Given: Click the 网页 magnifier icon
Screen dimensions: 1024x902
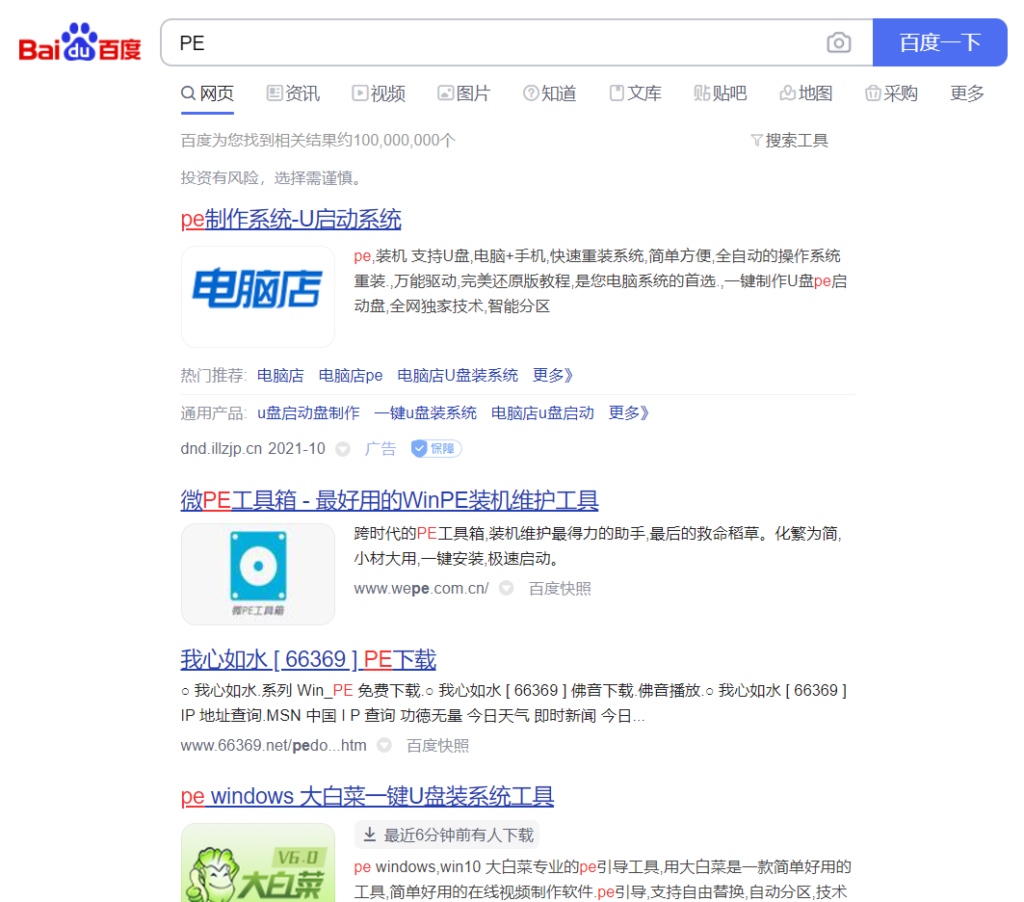Looking at the screenshot, I should 188,93.
